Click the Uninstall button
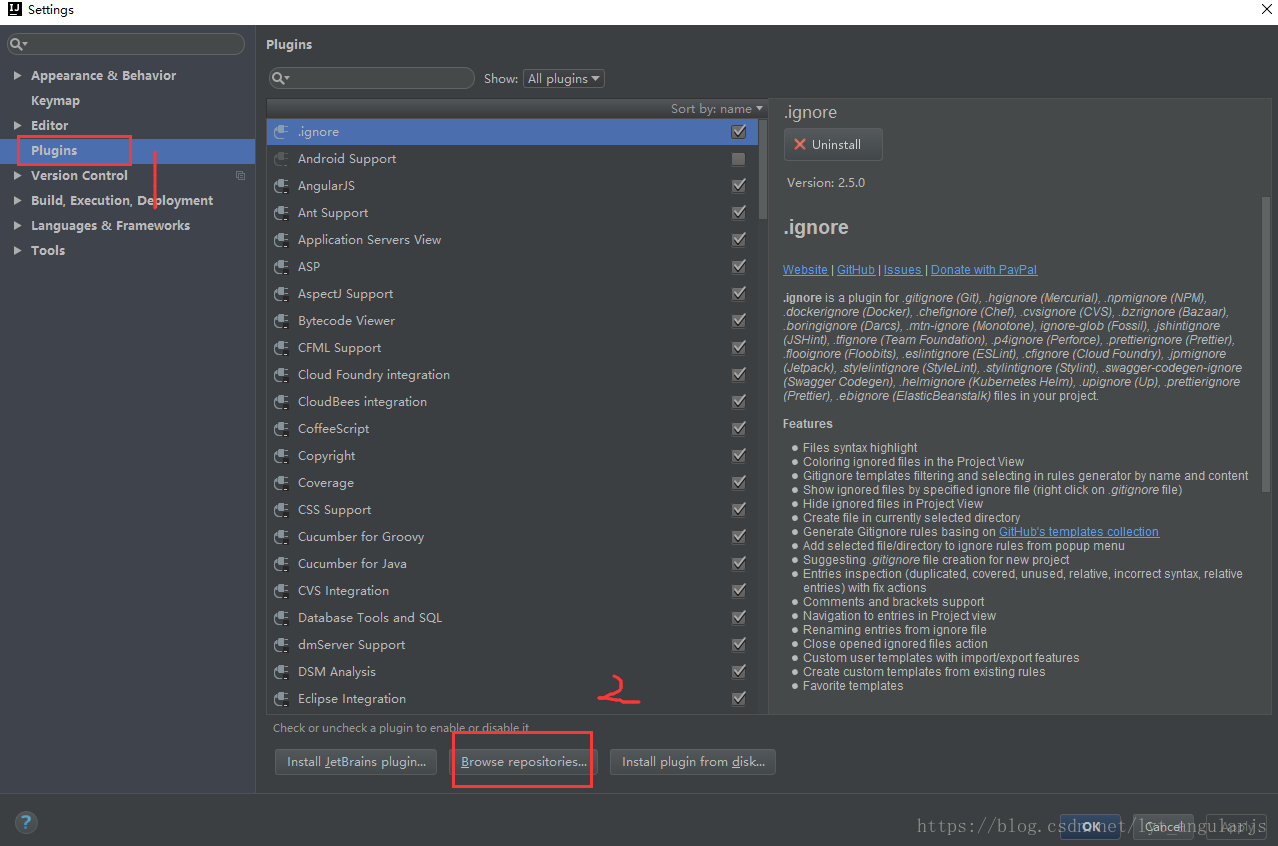This screenshot has width=1278, height=846. 833,144
